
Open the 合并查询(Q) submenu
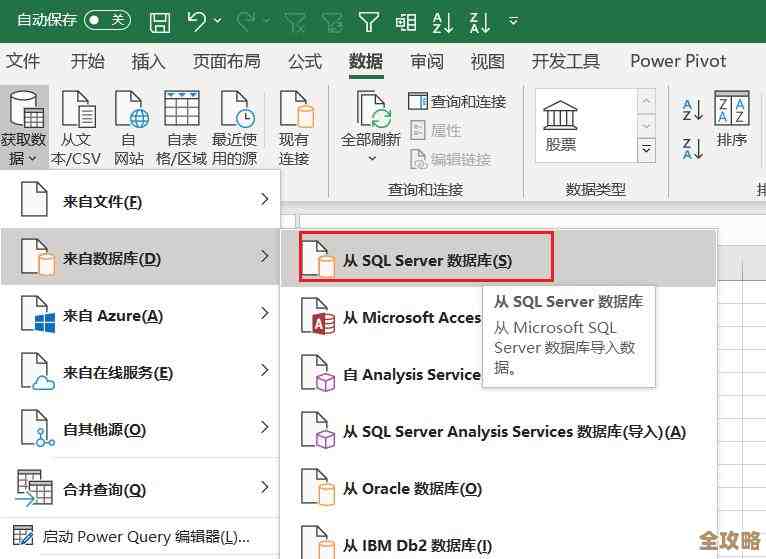coord(140,488)
